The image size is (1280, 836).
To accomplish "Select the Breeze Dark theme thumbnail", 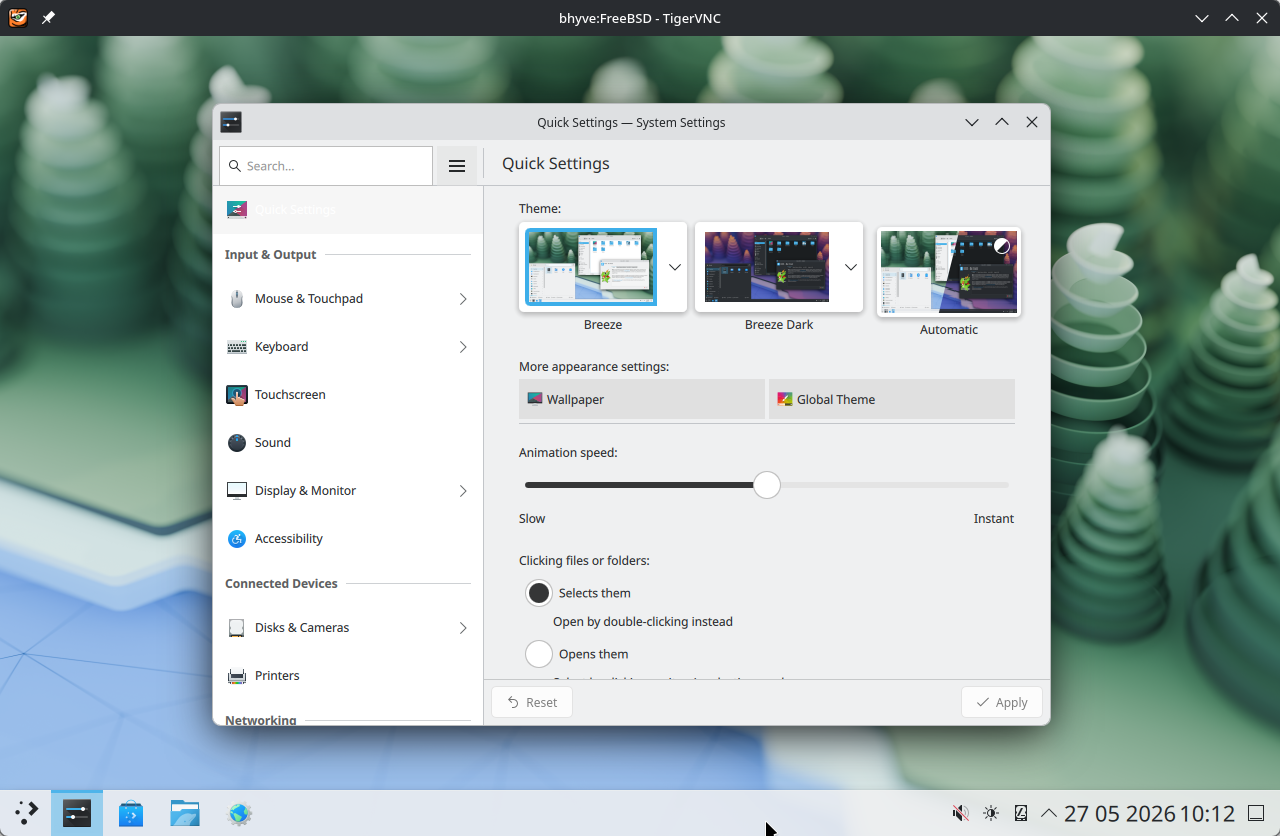I will coord(767,267).
